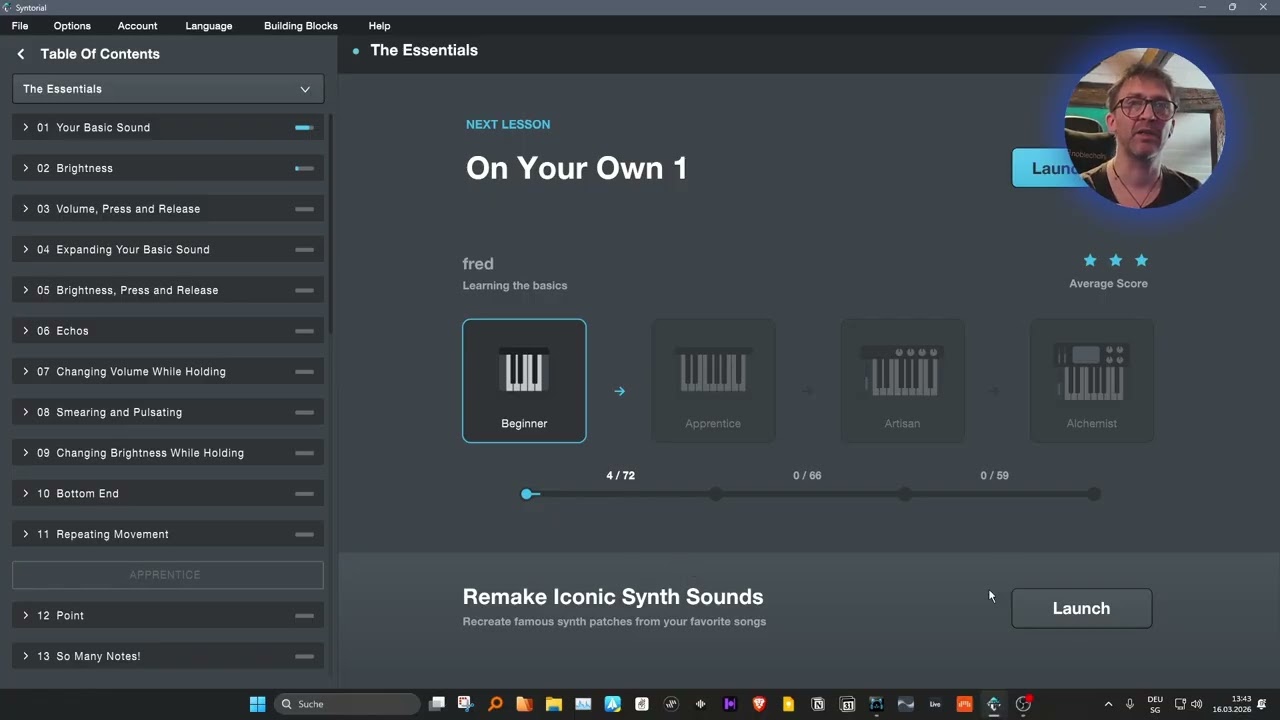Open the Options menu

coord(72,26)
